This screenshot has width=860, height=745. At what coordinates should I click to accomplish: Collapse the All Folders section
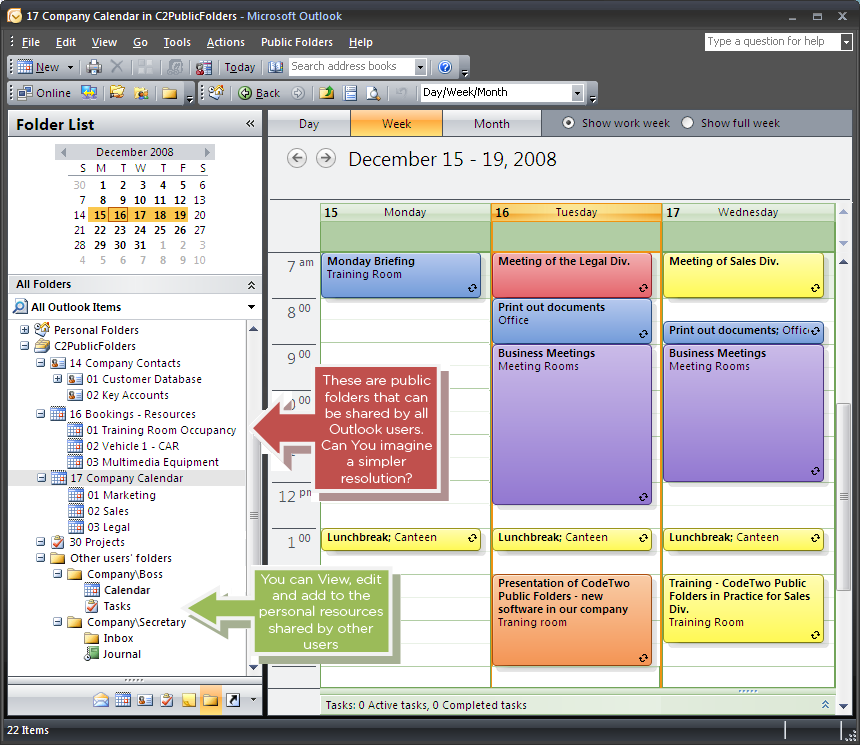tap(251, 285)
